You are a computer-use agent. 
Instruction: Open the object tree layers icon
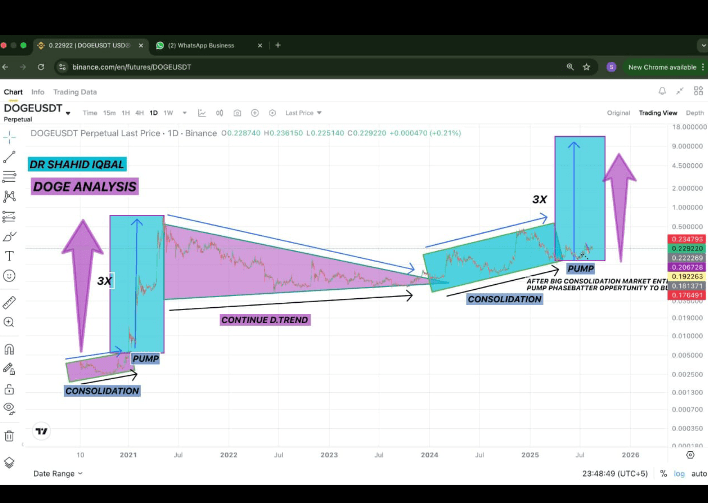coord(9,463)
